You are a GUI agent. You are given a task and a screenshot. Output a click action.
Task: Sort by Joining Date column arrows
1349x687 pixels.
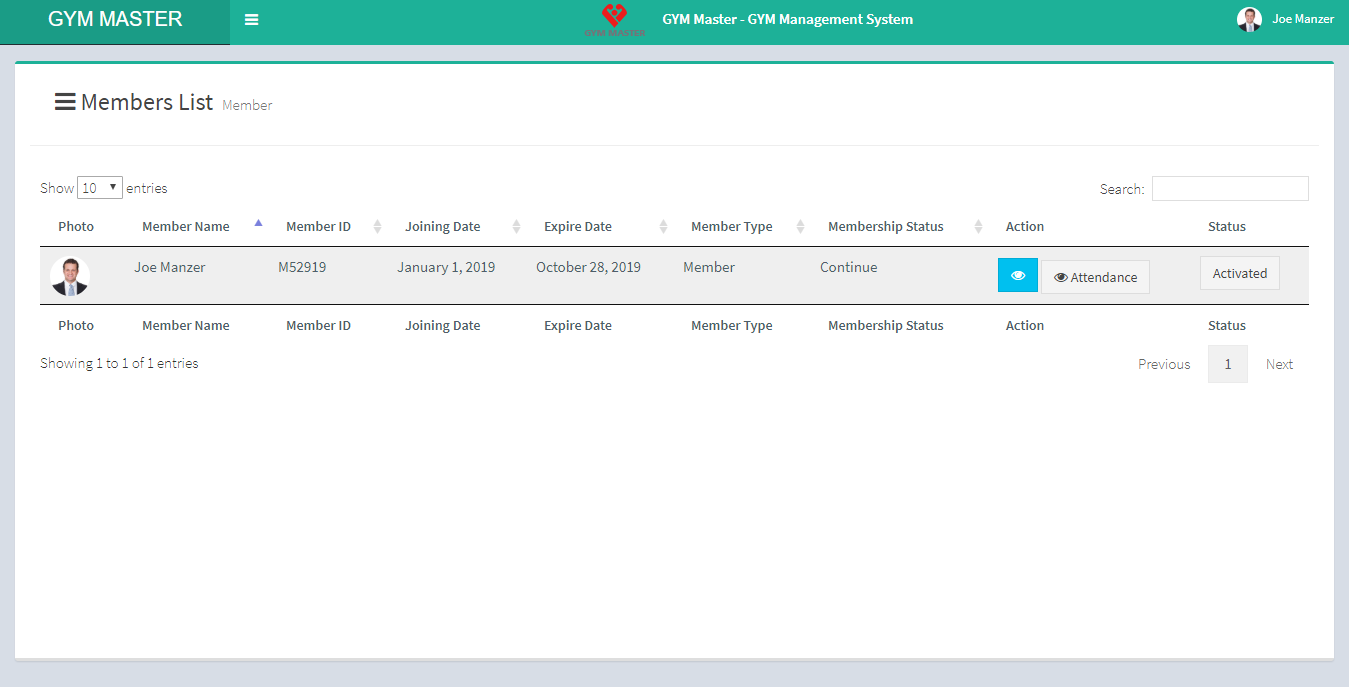(516, 227)
